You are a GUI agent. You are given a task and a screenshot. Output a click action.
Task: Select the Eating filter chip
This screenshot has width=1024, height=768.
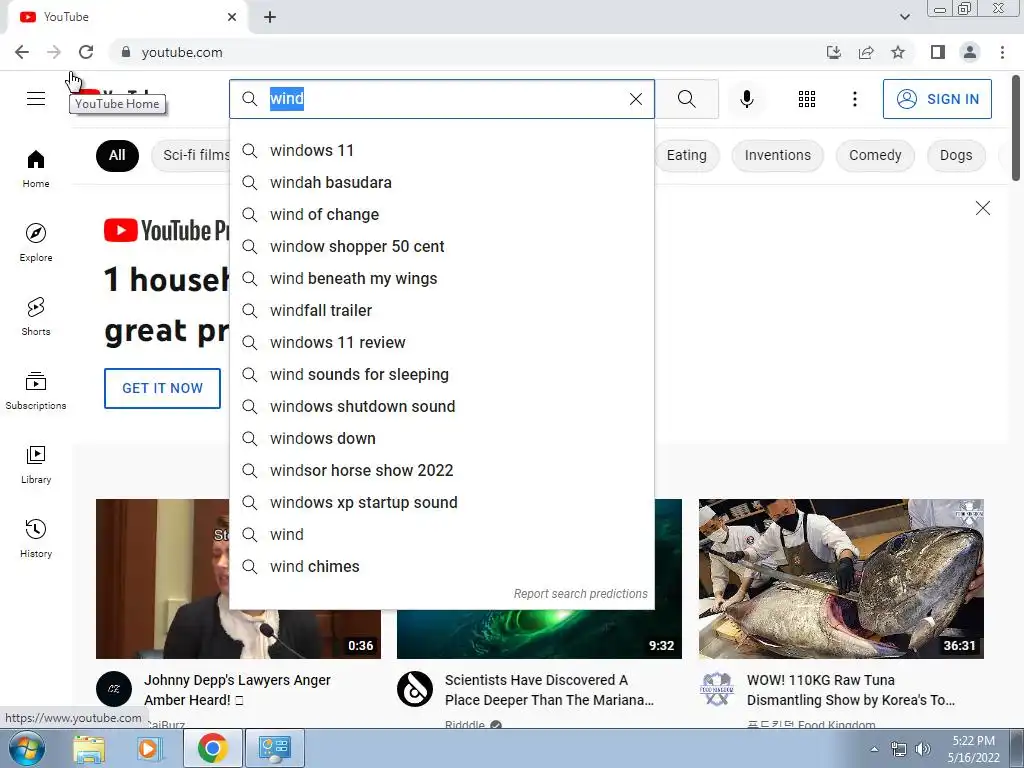[x=686, y=155]
